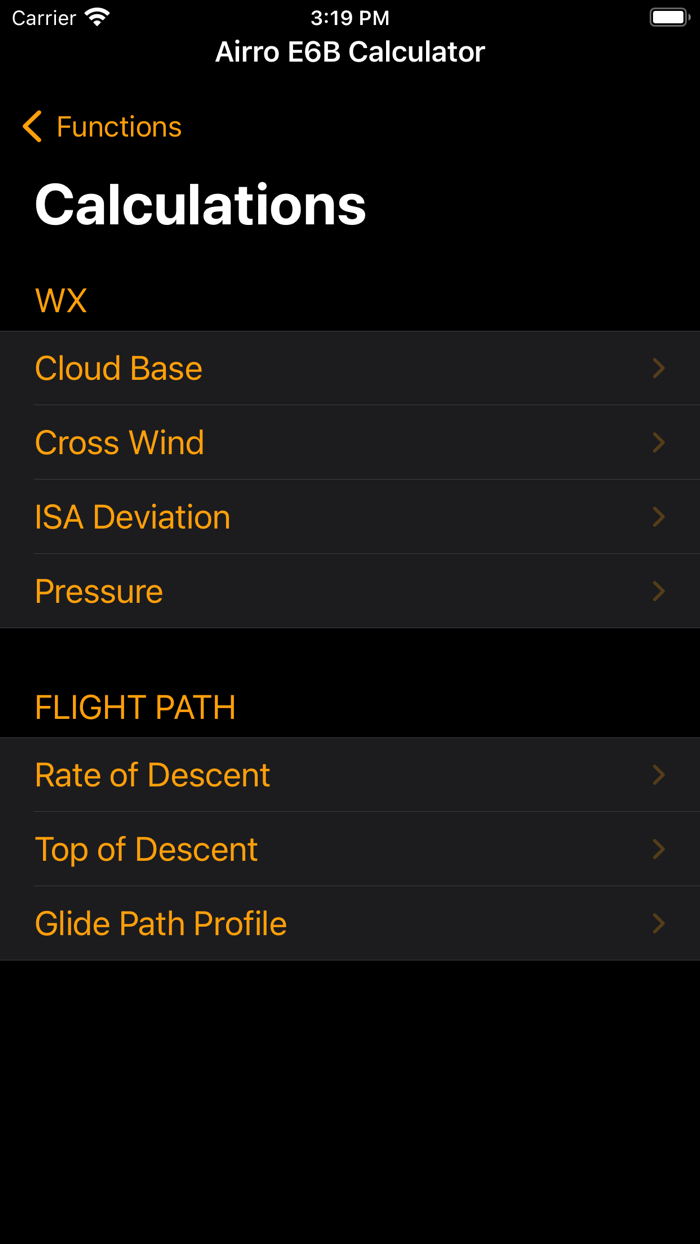Open Rate of Descent calculator
This screenshot has height=1244, width=700.
point(153,775)
